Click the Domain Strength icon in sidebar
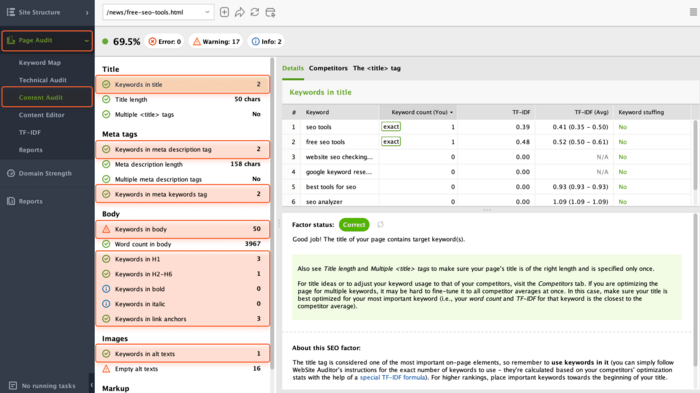Image resolution: width=700 pixels, height=393 pixels. 11,173
